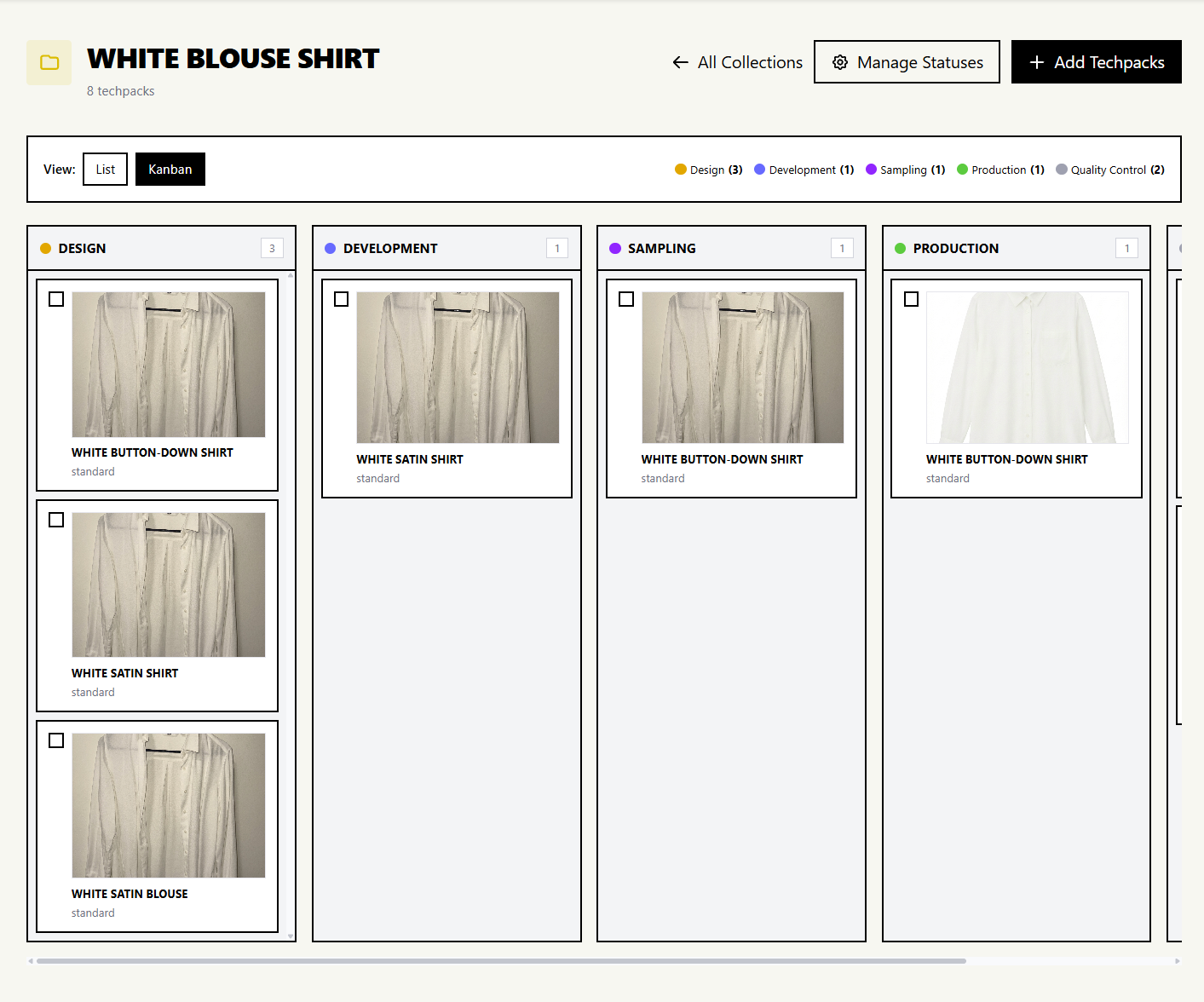Screen dimensions: 1204x1002
Task: Open the Manage Statuses button
Action: pos(907,62)
